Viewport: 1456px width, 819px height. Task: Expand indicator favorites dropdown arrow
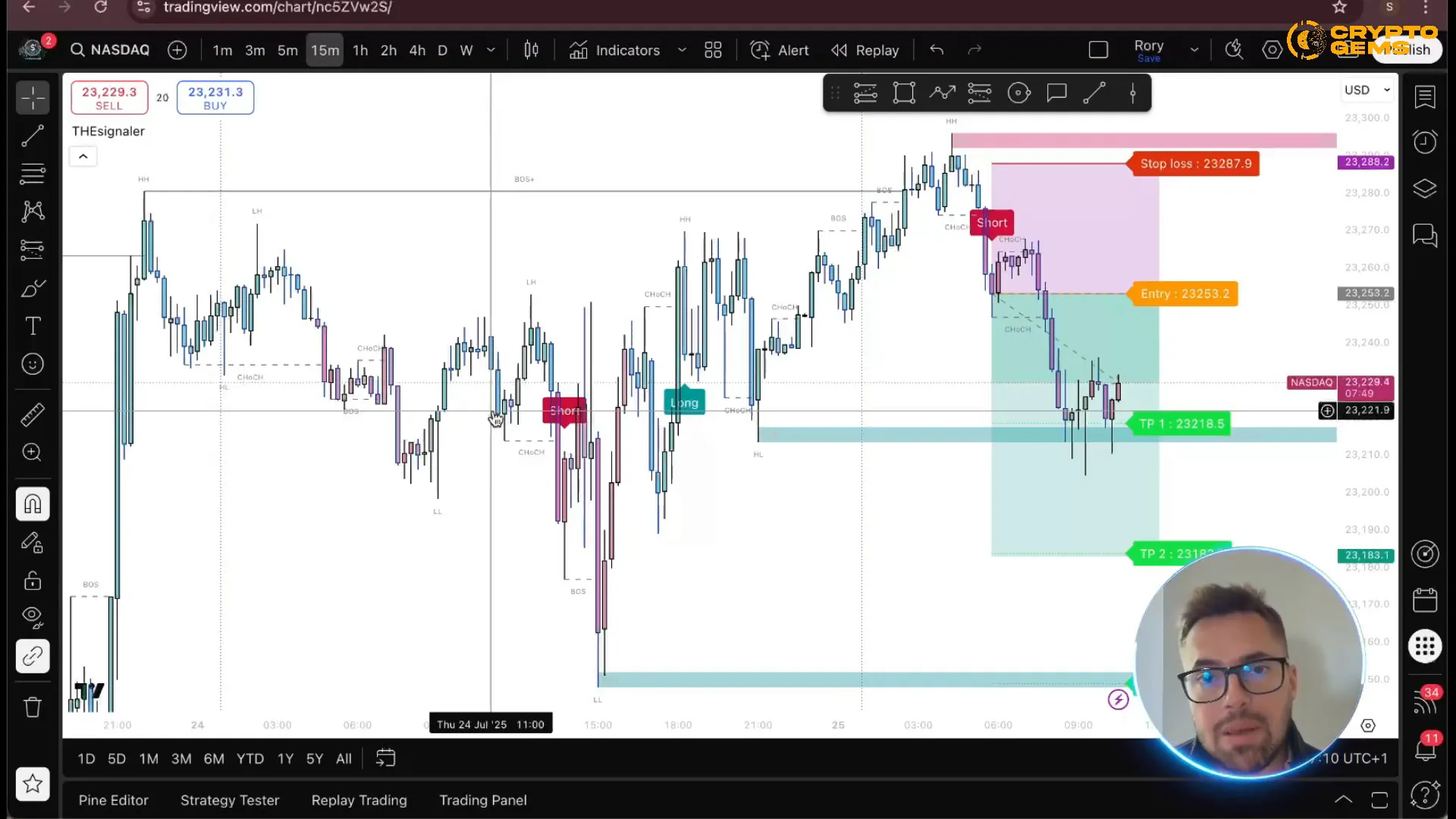[x=682, y=50]
